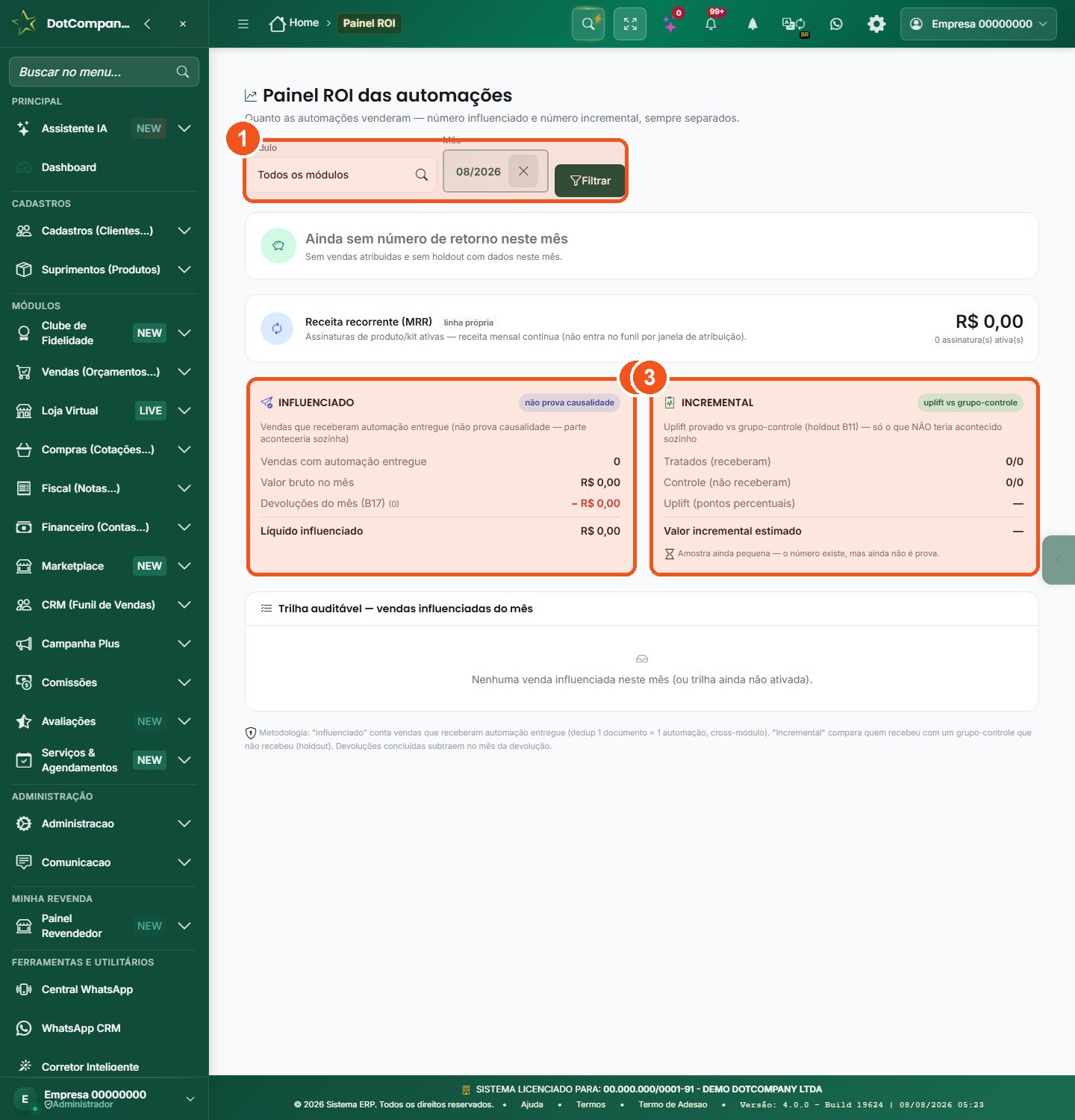
Task: Open WhatsApp icon in top bar
Action: click(x=836, y=24)
